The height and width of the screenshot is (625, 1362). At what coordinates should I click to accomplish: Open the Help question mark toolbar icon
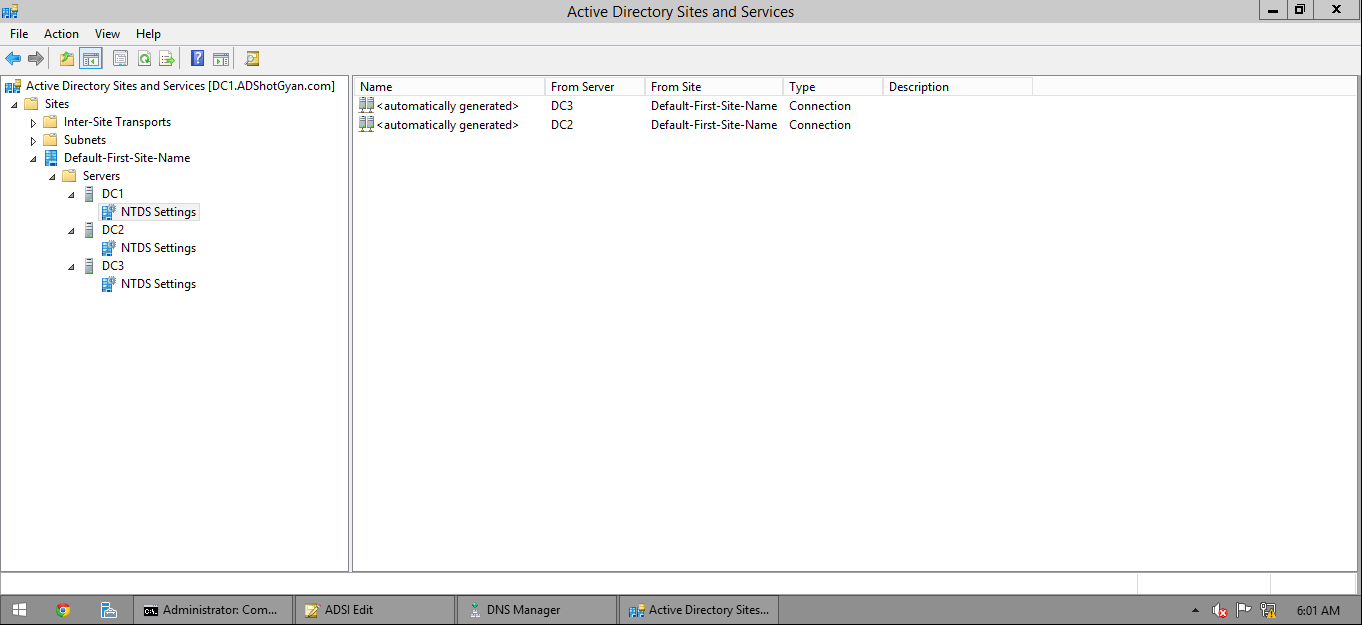pyautogui.click(x=198, y=59)
